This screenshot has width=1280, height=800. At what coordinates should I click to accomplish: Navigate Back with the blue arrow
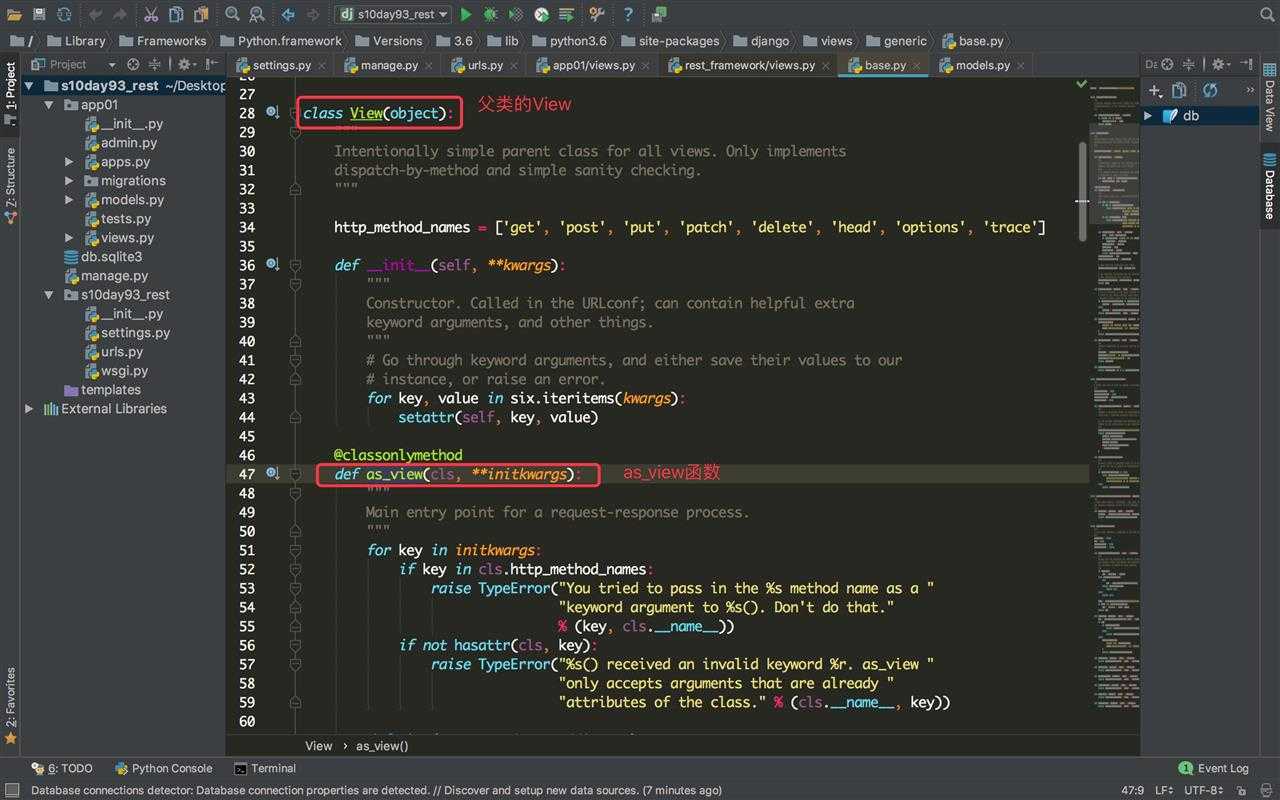pyautogui.click(x=288, y=14)
